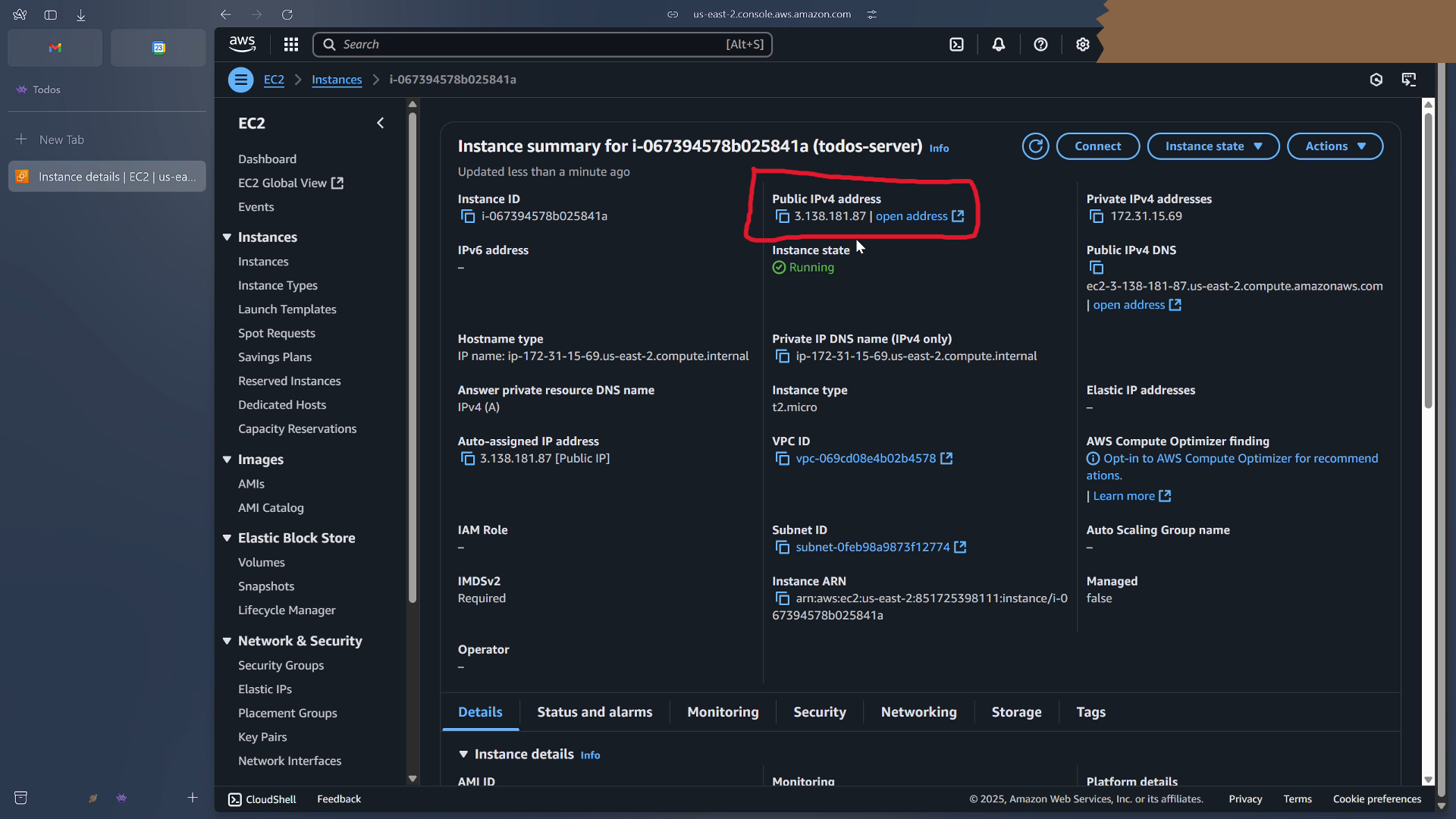Click Info next to instance summary title

tap(939, 149)
